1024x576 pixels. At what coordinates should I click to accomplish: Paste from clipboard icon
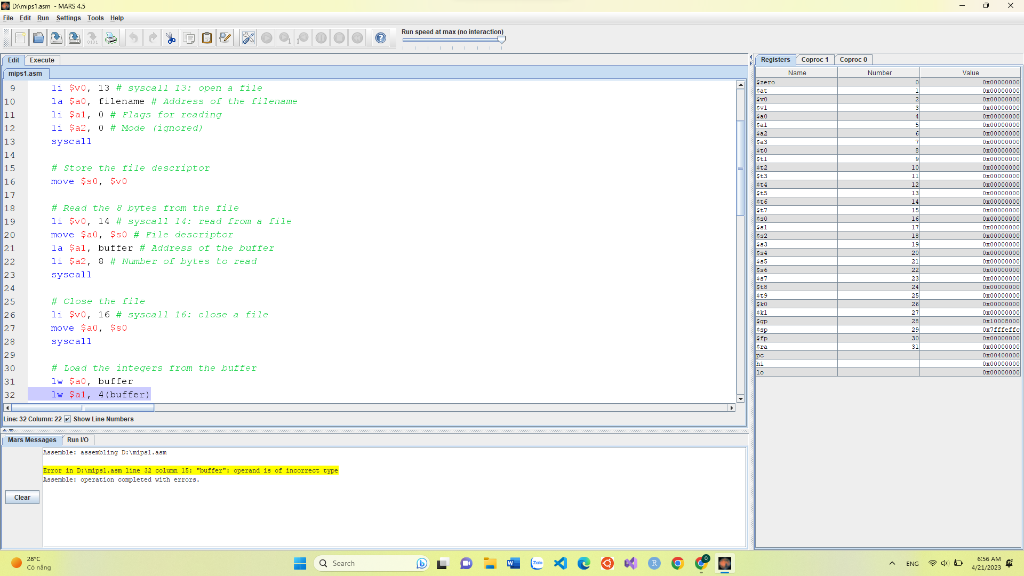coord(207,38)
